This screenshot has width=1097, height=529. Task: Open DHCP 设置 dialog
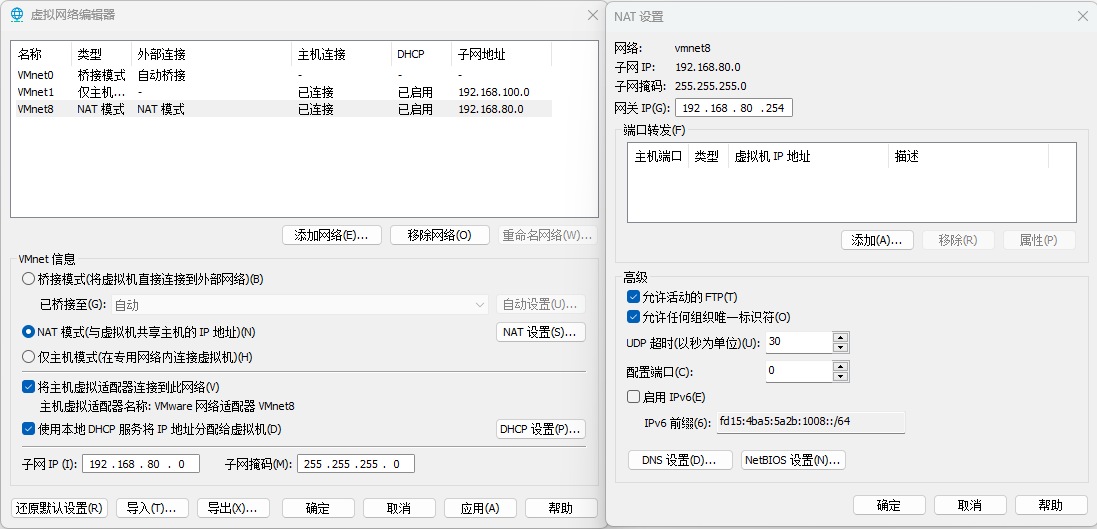point(541,429)
